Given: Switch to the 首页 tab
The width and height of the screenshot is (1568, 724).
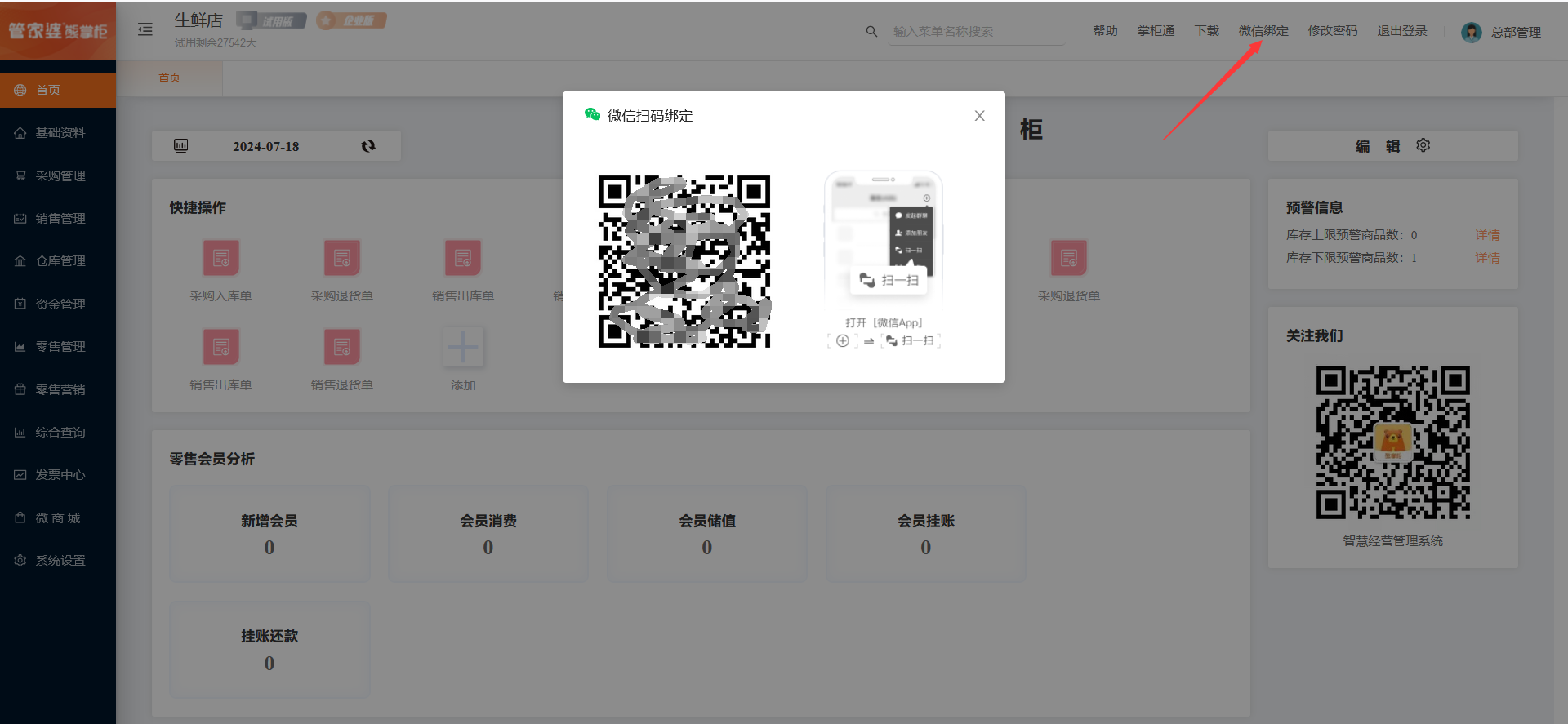Looking at the screenshot, I should [x=169, y=78].
